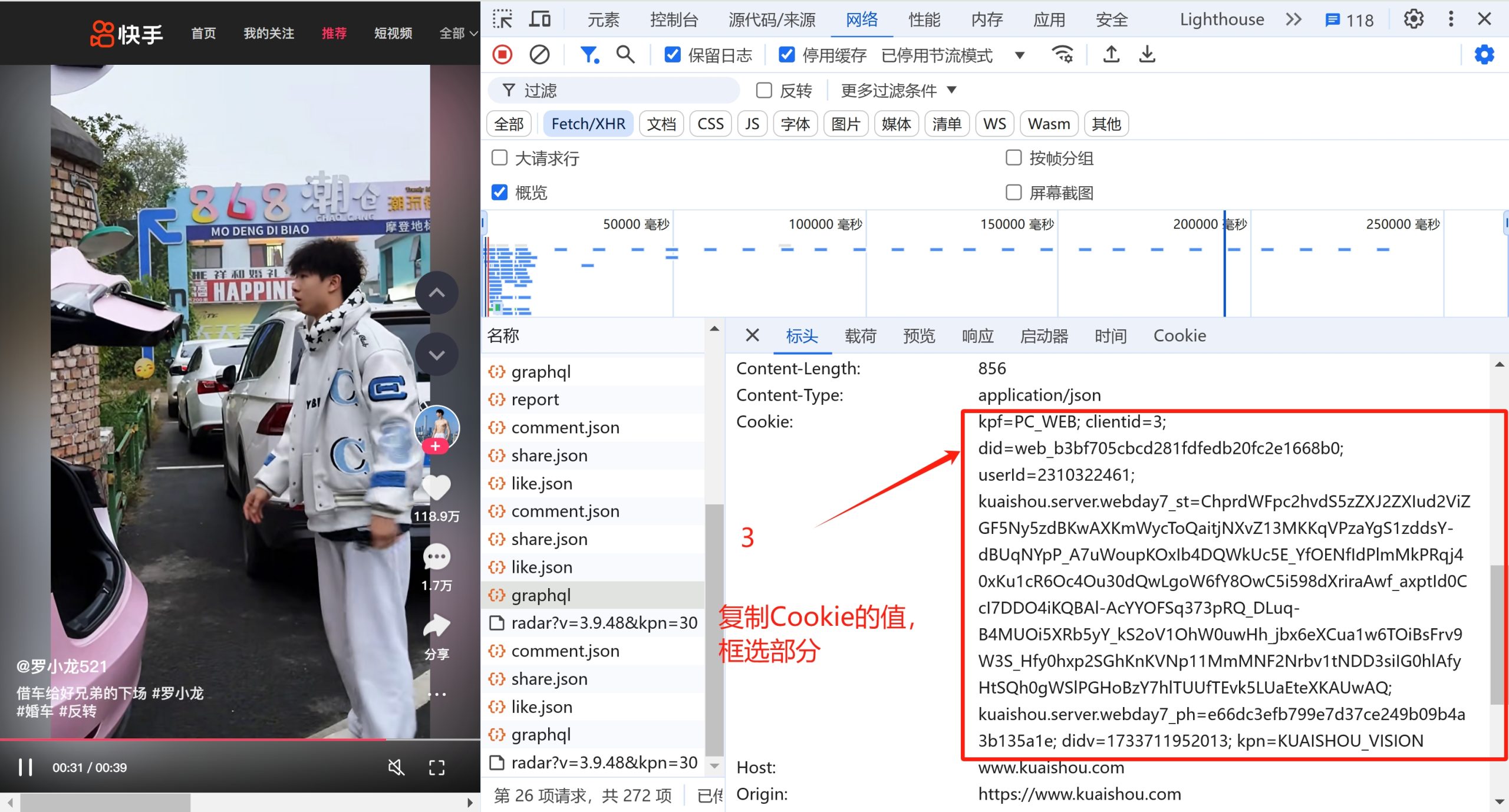Open DevTools three-dot menu
1509x812 pixels.
pos(1451,19)
